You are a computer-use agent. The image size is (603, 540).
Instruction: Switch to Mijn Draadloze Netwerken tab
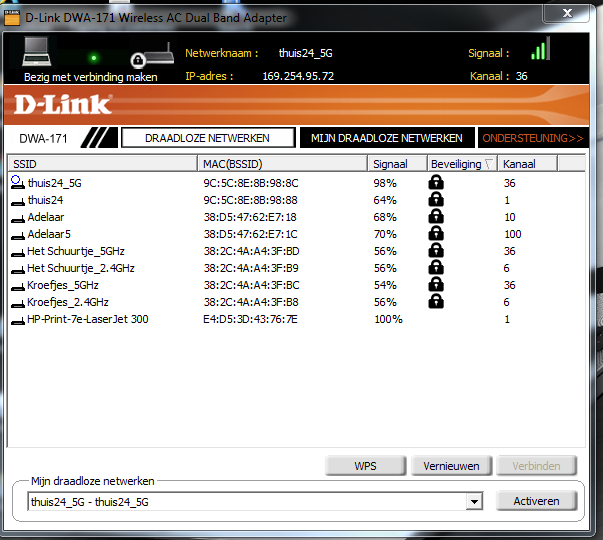pyautogui.click(x=387, y=138)
